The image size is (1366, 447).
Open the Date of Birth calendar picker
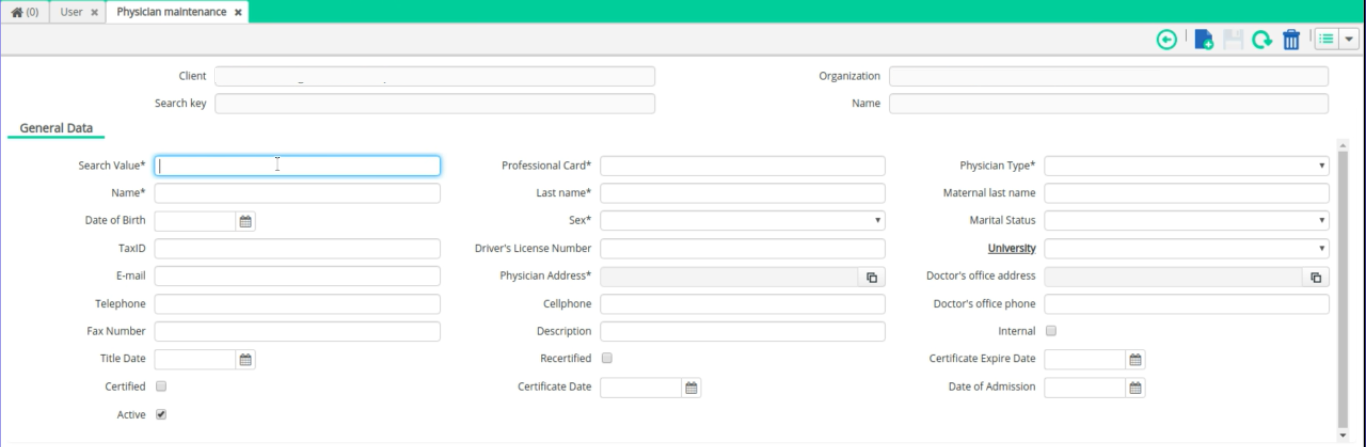pyautogui.click(x=246, y=221)
